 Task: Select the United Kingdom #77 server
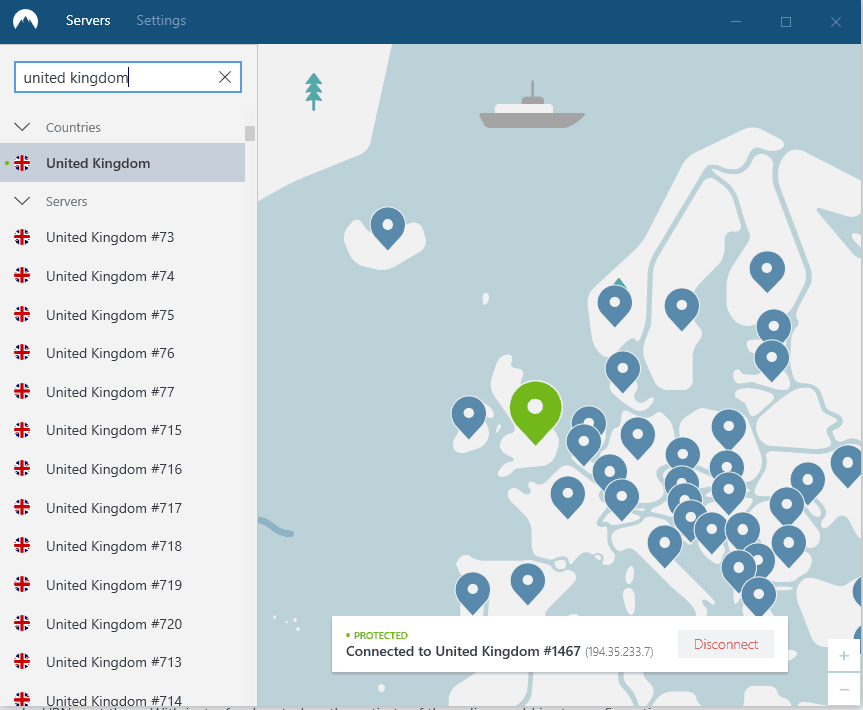click(x=122, y=392)
